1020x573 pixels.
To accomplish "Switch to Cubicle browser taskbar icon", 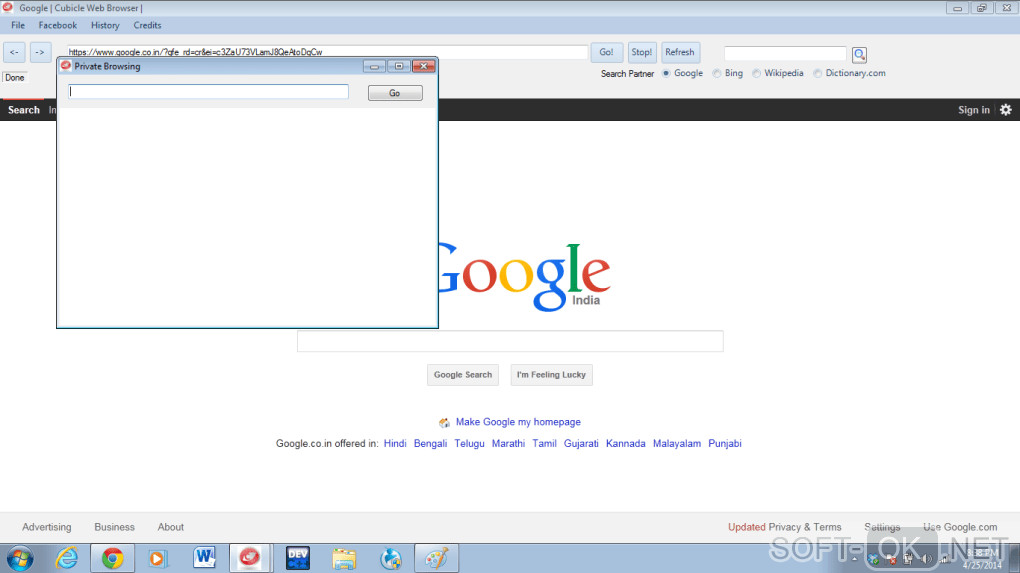I will (250, 558).
